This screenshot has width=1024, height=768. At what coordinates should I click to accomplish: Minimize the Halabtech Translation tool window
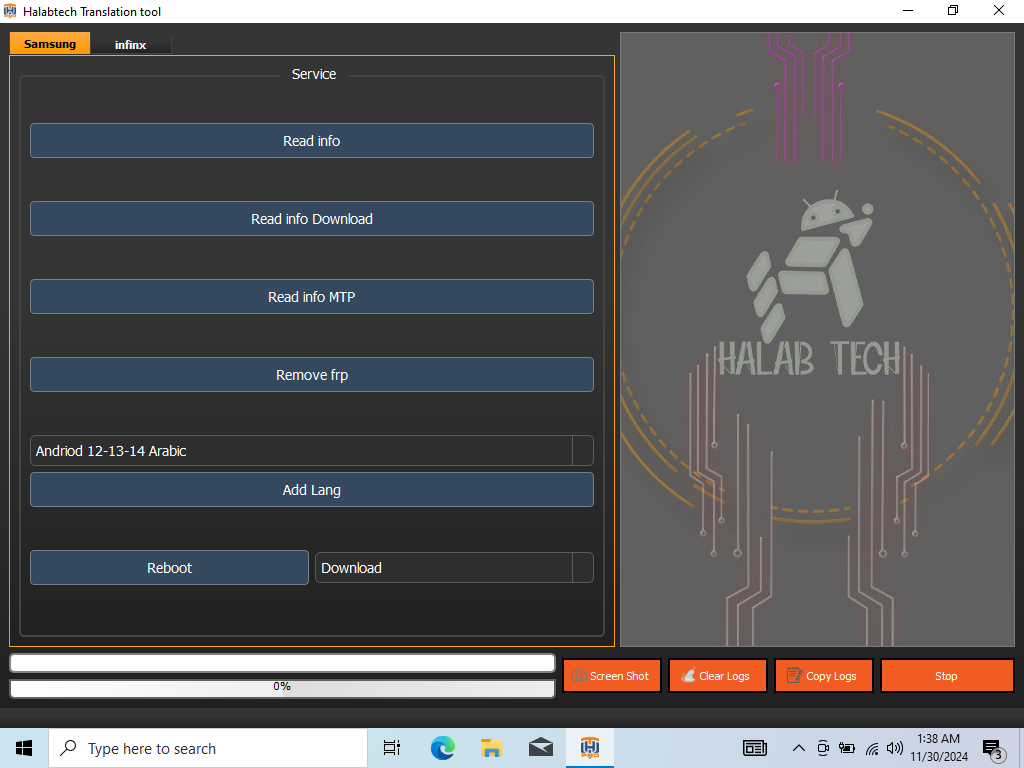908,10
